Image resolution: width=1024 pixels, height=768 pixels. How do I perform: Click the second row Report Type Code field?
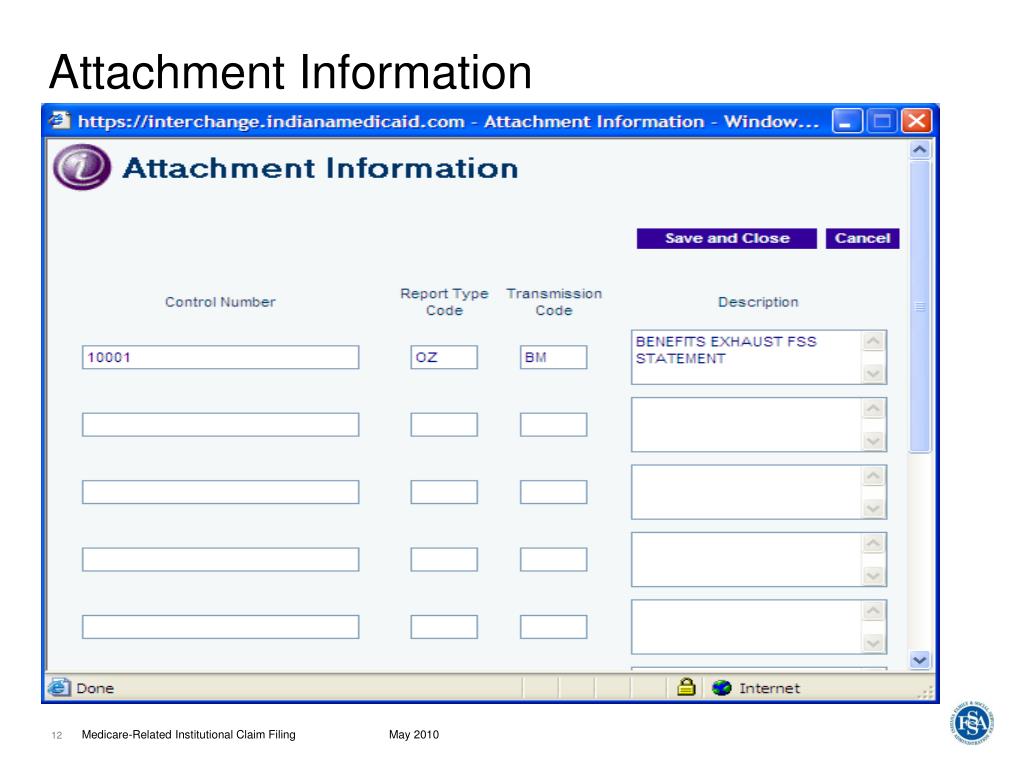444,424
